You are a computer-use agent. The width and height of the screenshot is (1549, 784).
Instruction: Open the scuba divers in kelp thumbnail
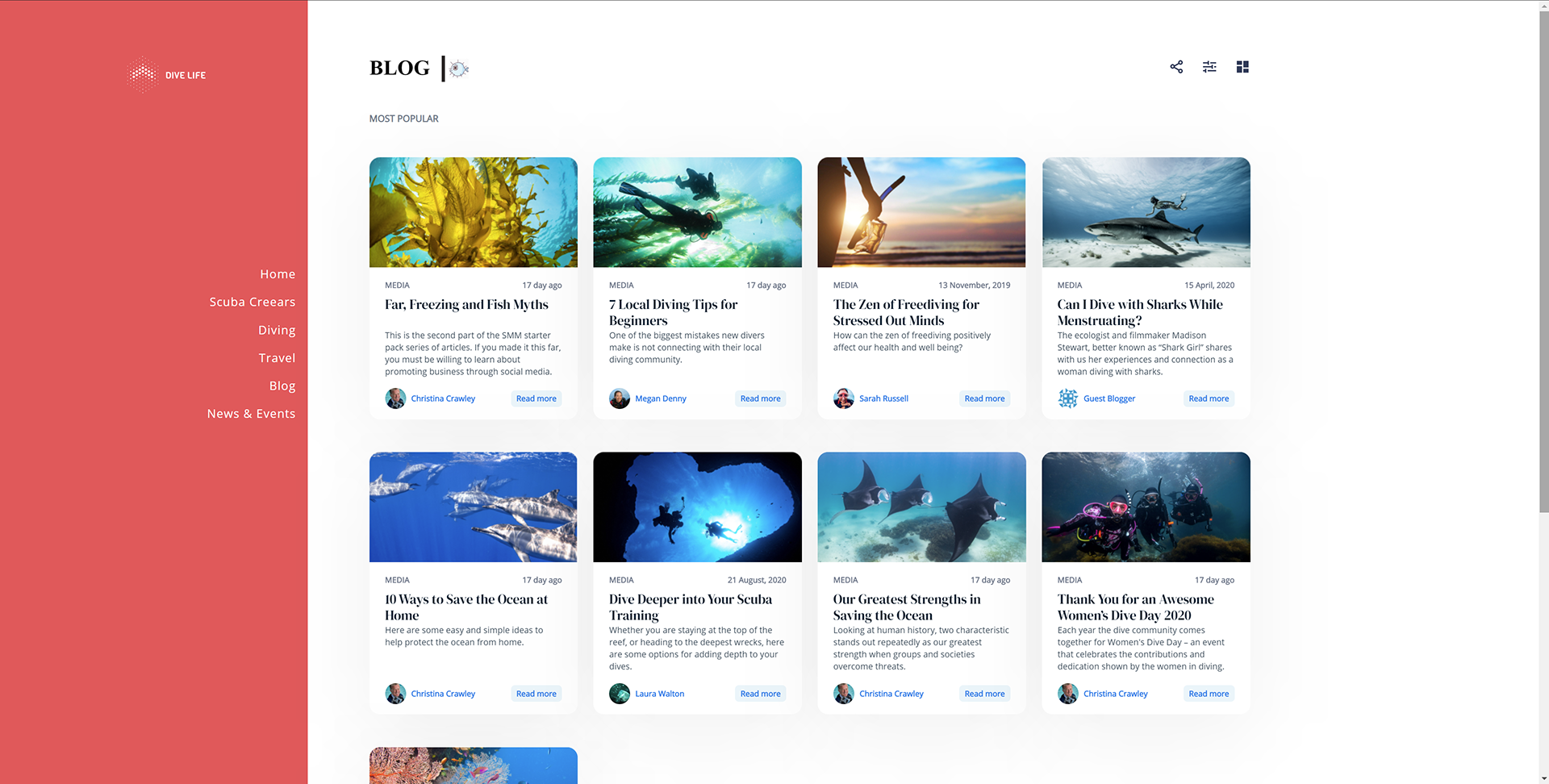(698, 212)
